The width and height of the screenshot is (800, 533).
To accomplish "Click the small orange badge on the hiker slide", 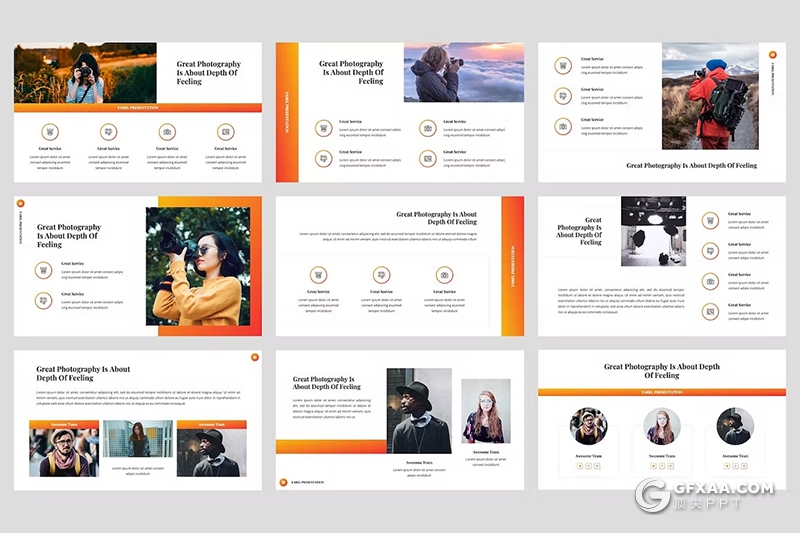I will (x=773, y=56).
